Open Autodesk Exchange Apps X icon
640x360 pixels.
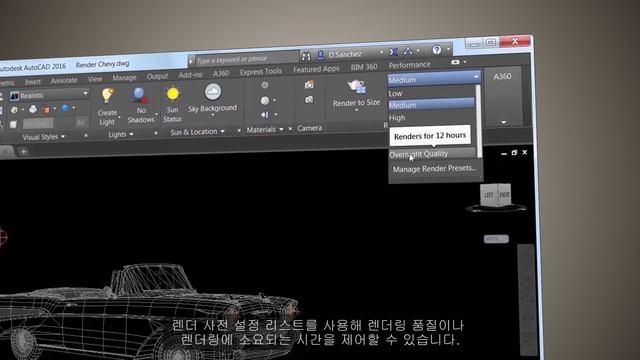coord(393,52)
